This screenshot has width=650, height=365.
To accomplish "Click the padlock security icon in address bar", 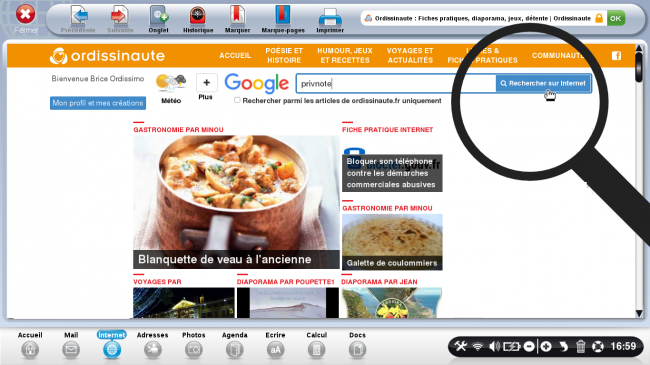I will 599,18.
